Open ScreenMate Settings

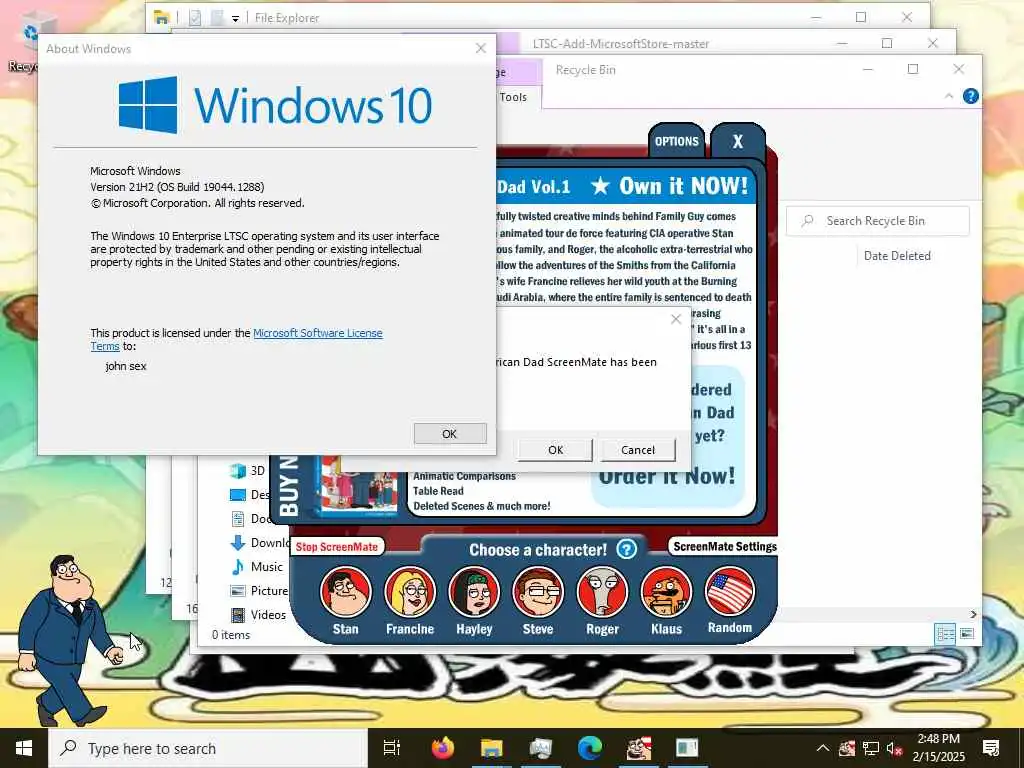click(x=725, y=547)
